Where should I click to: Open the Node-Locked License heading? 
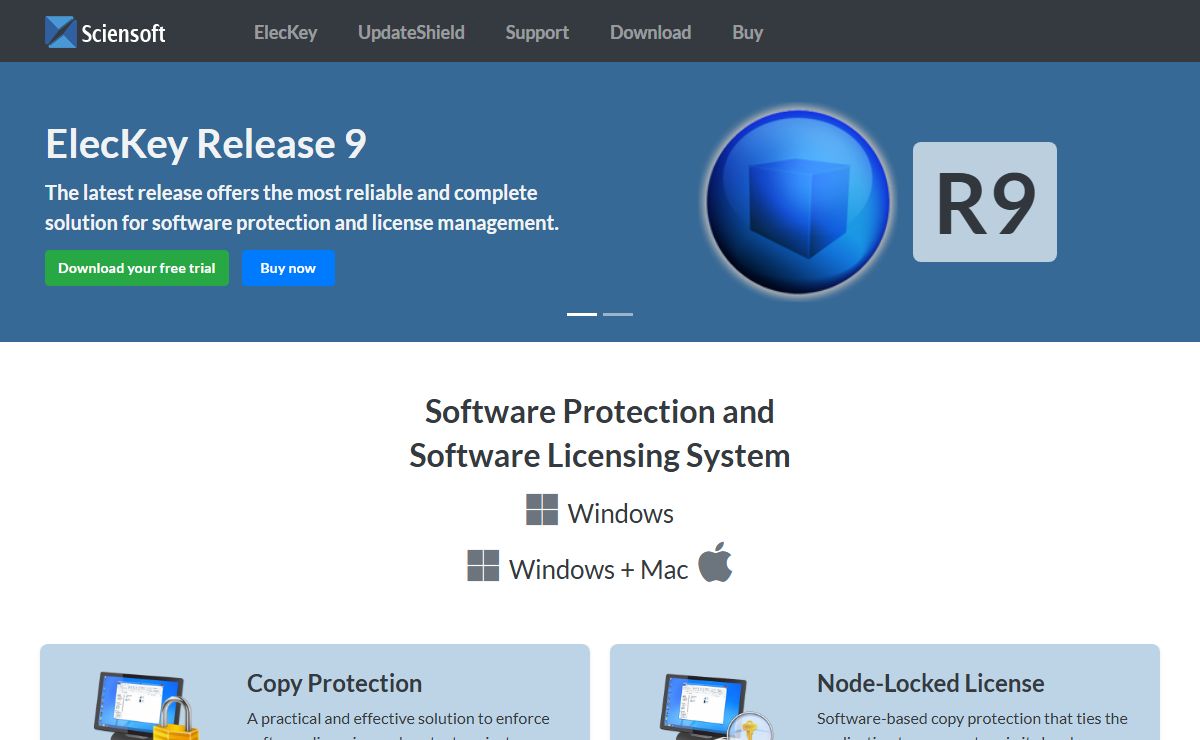click(930, 683)
